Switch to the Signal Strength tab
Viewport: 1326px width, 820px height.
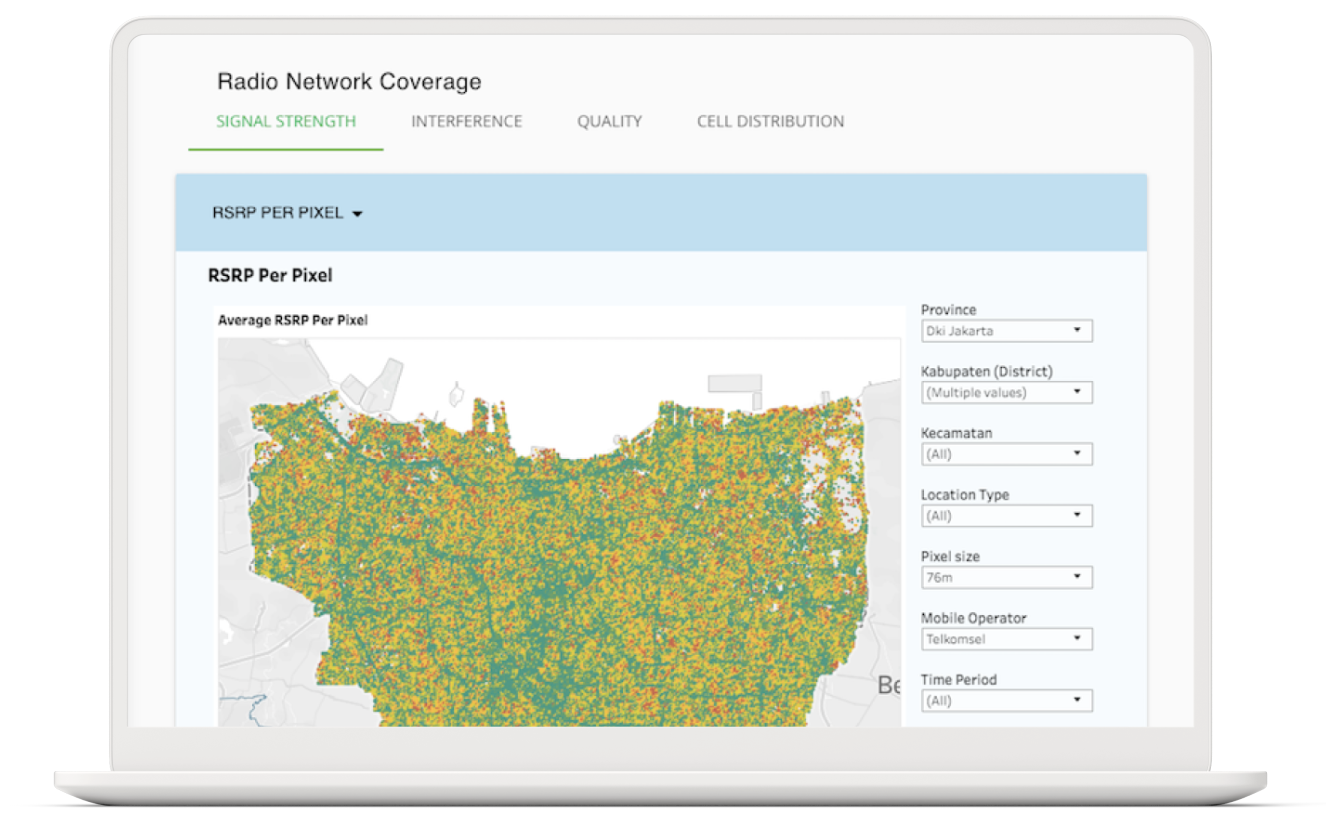tap(286, 121)
